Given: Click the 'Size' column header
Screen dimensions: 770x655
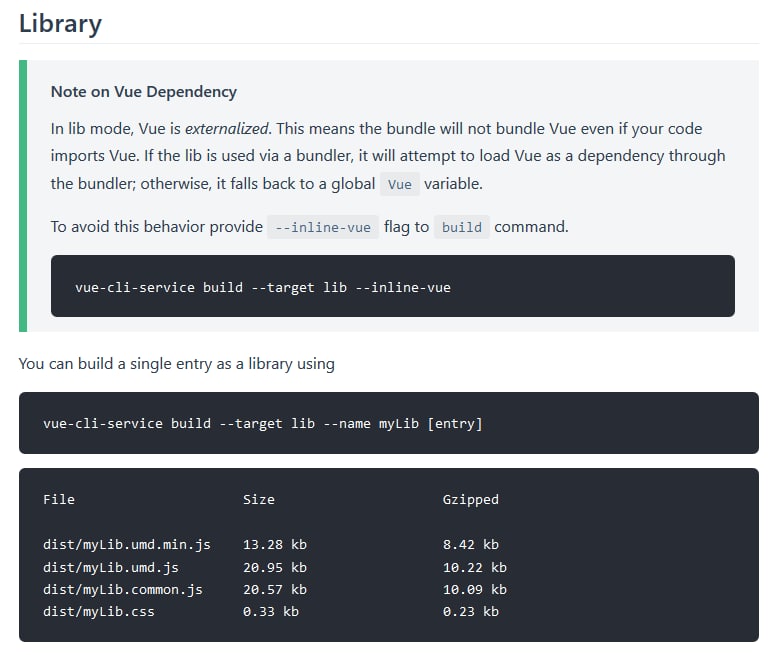Looking at the screenshot, I should point(259,499).
